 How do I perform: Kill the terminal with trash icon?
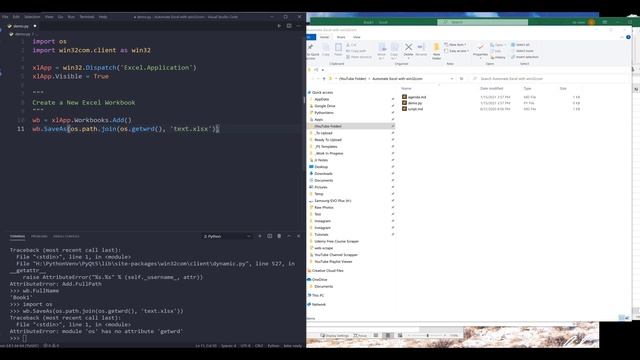pyautogui.click(x=279, y=236)
